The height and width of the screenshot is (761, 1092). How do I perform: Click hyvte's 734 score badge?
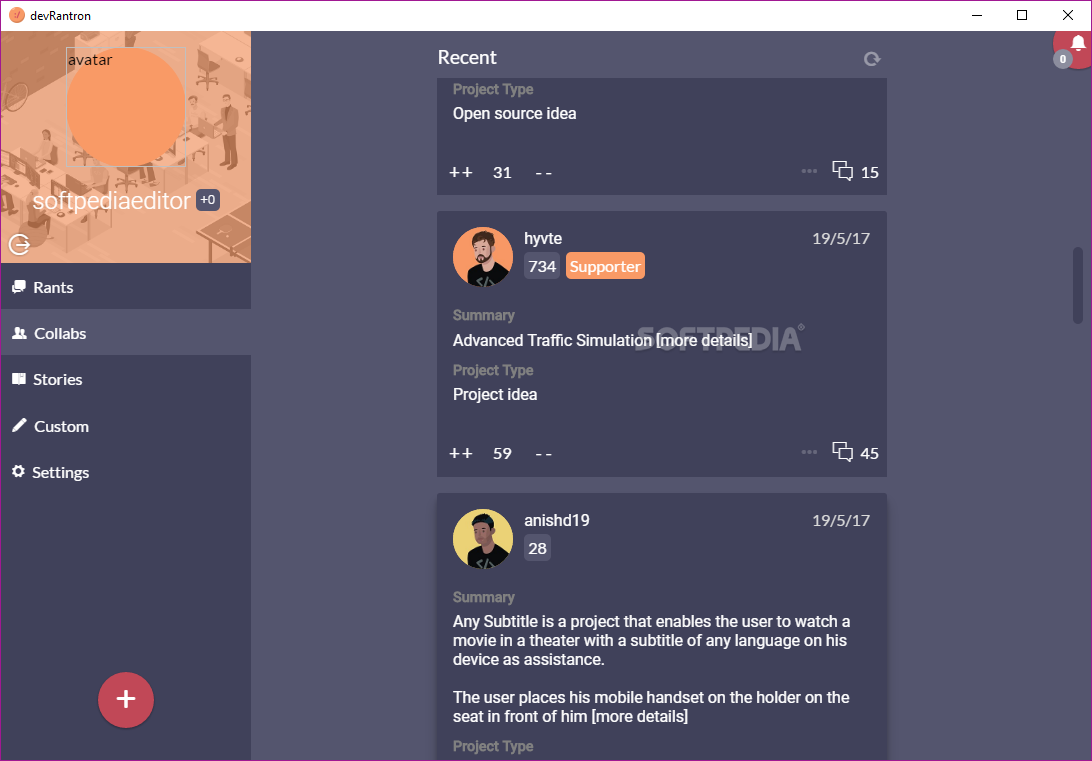pos(542,266)
